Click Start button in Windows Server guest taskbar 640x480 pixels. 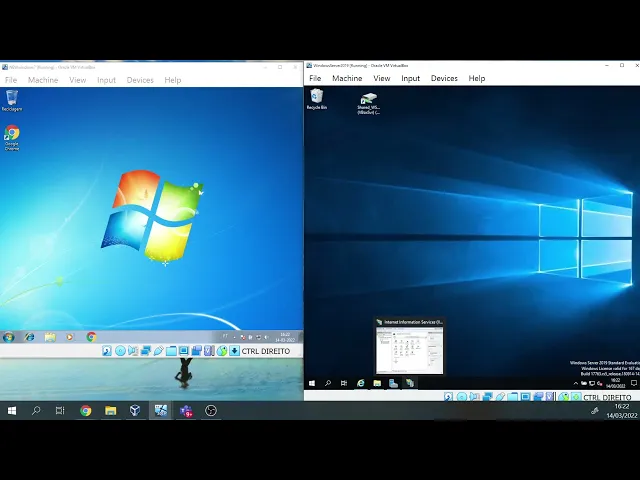click(x=312, y=383)
